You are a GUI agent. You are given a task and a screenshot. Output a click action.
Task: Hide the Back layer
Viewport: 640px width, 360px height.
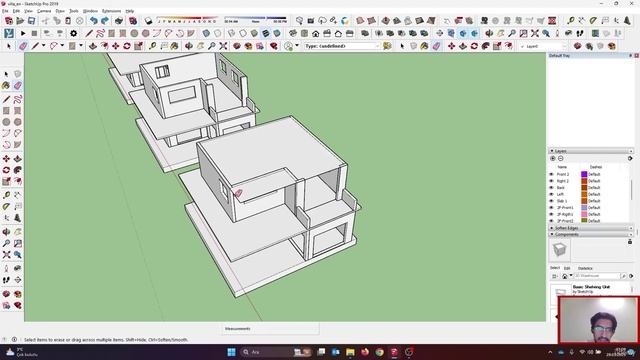tap(551, 188)
